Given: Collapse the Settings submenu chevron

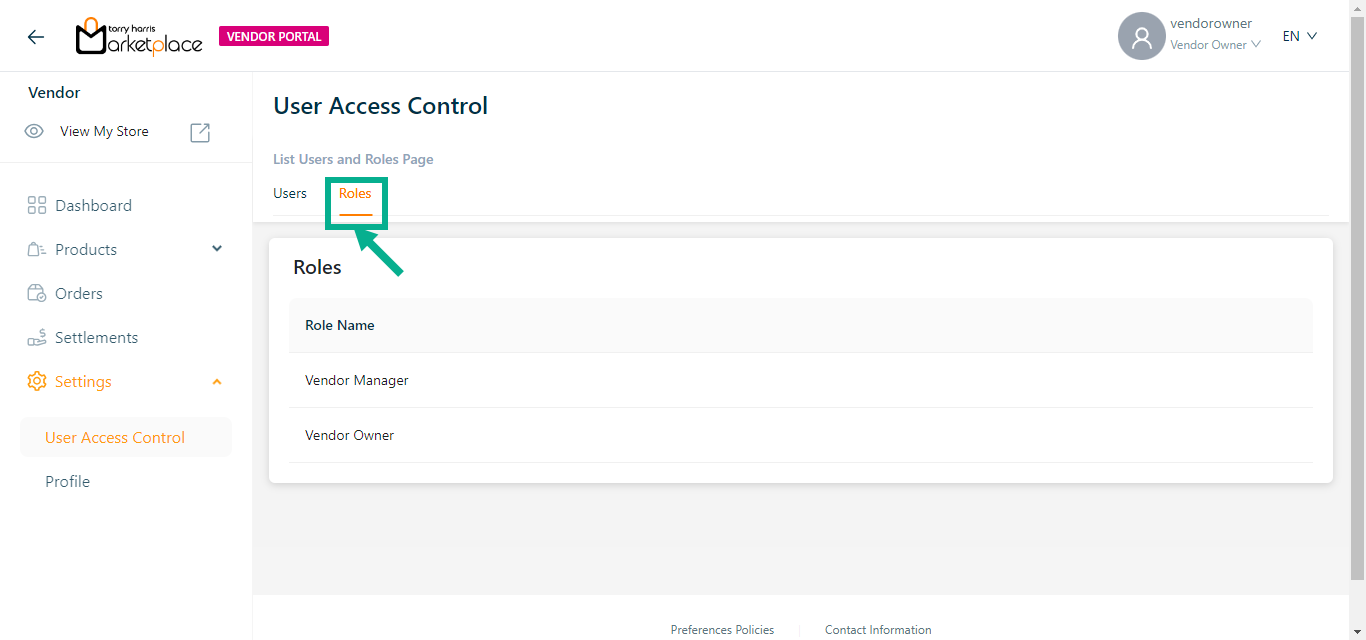Looking at the screenshot, I should [x=217, y=381].
